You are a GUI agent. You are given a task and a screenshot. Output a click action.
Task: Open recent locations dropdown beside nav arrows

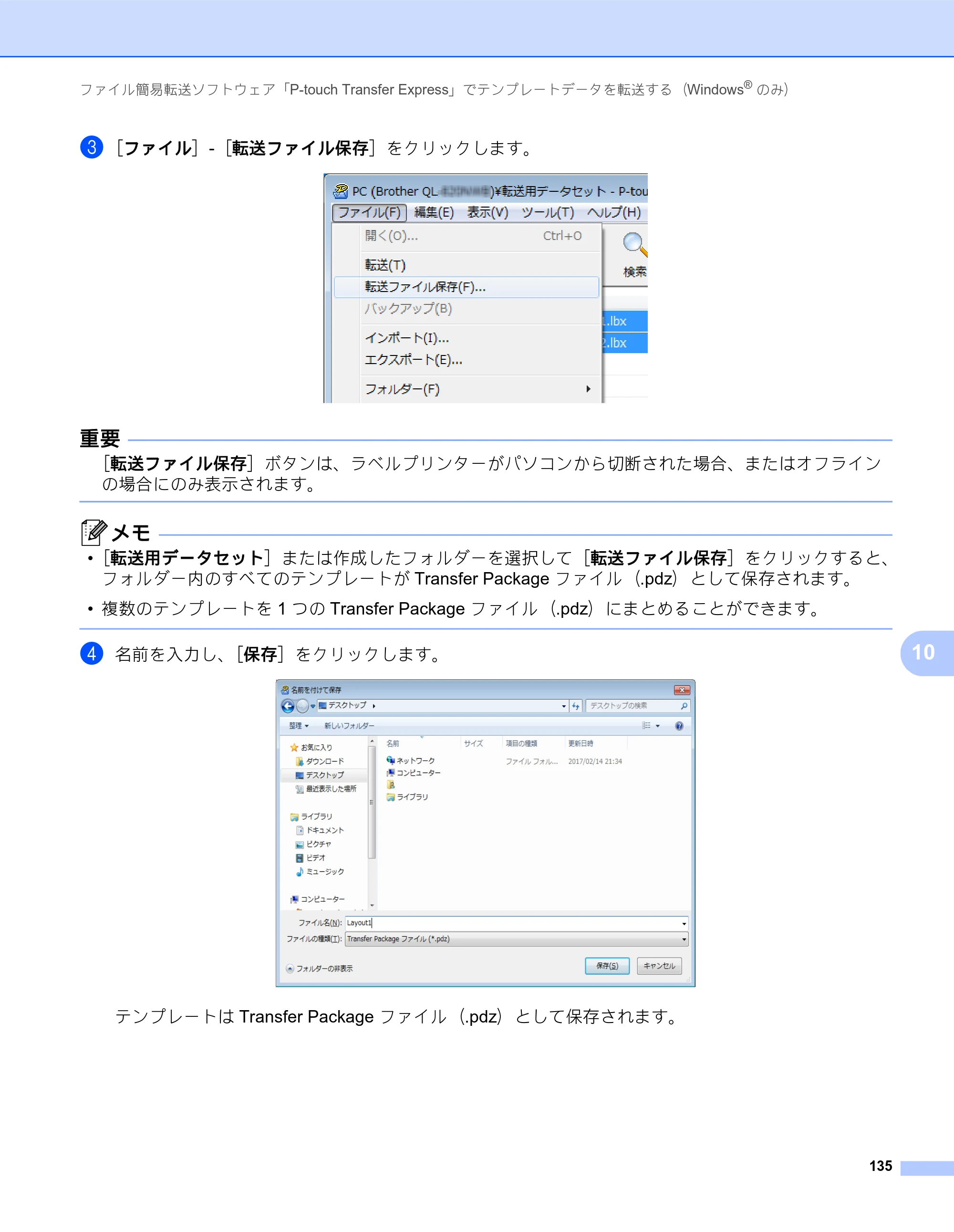313,706
